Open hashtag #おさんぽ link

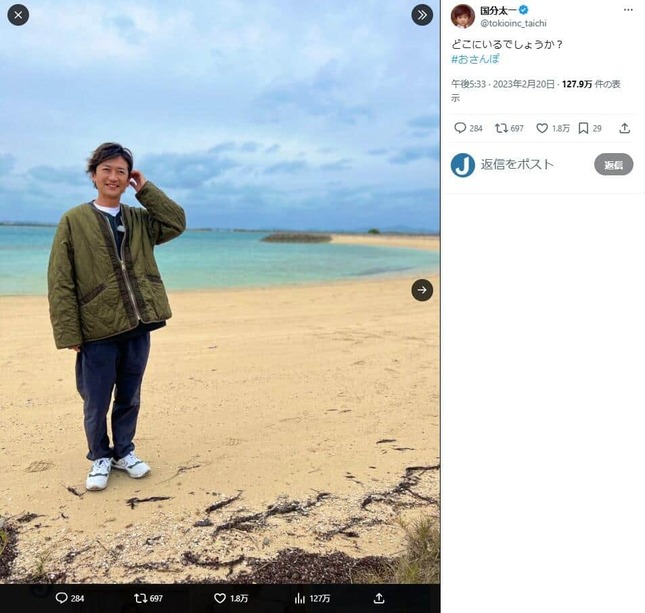(x=475, y=59)
